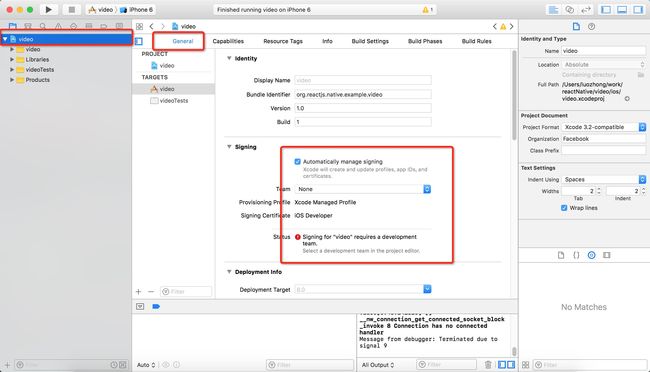Toggle Wrap lines checkbox
Screen dimensions: 650x372
tap(564, 208)
